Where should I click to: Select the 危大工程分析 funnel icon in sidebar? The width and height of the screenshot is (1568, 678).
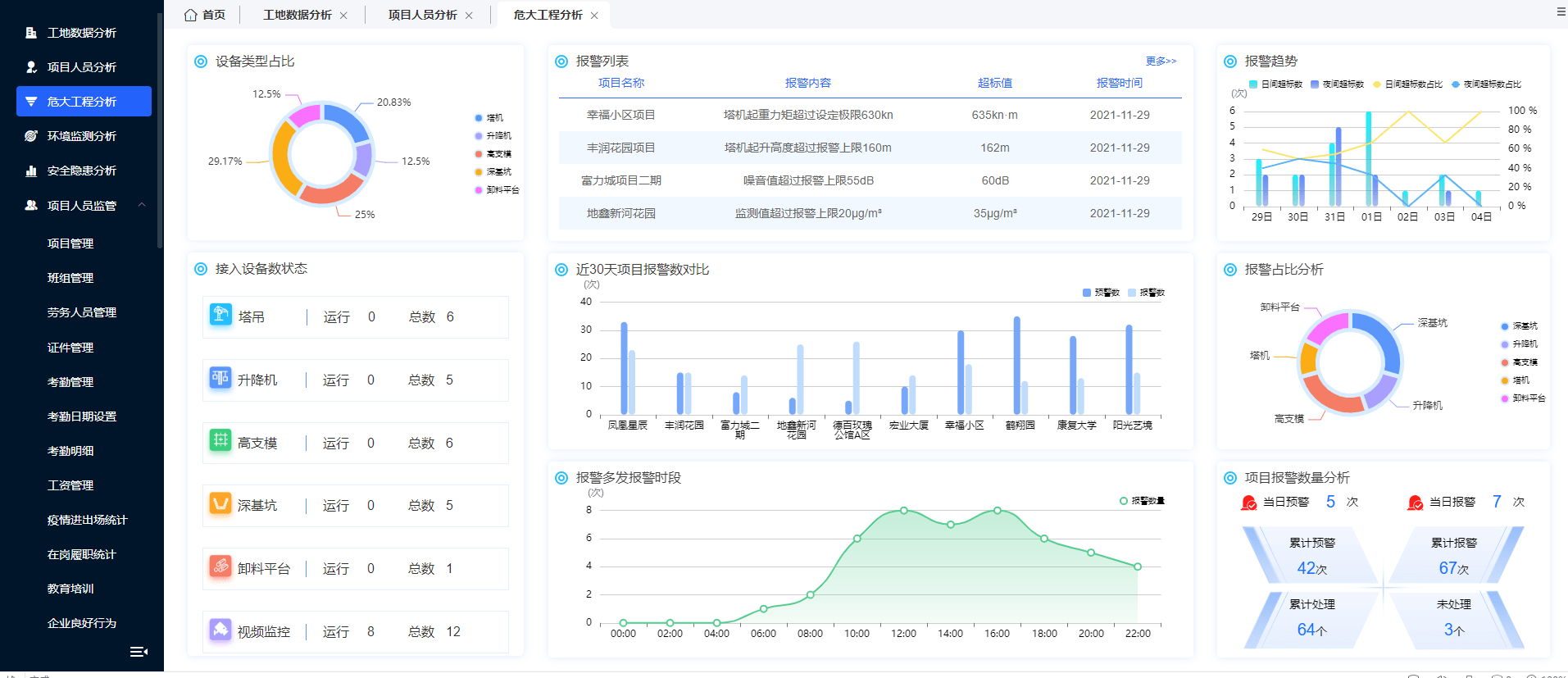(x=31, y=102)
